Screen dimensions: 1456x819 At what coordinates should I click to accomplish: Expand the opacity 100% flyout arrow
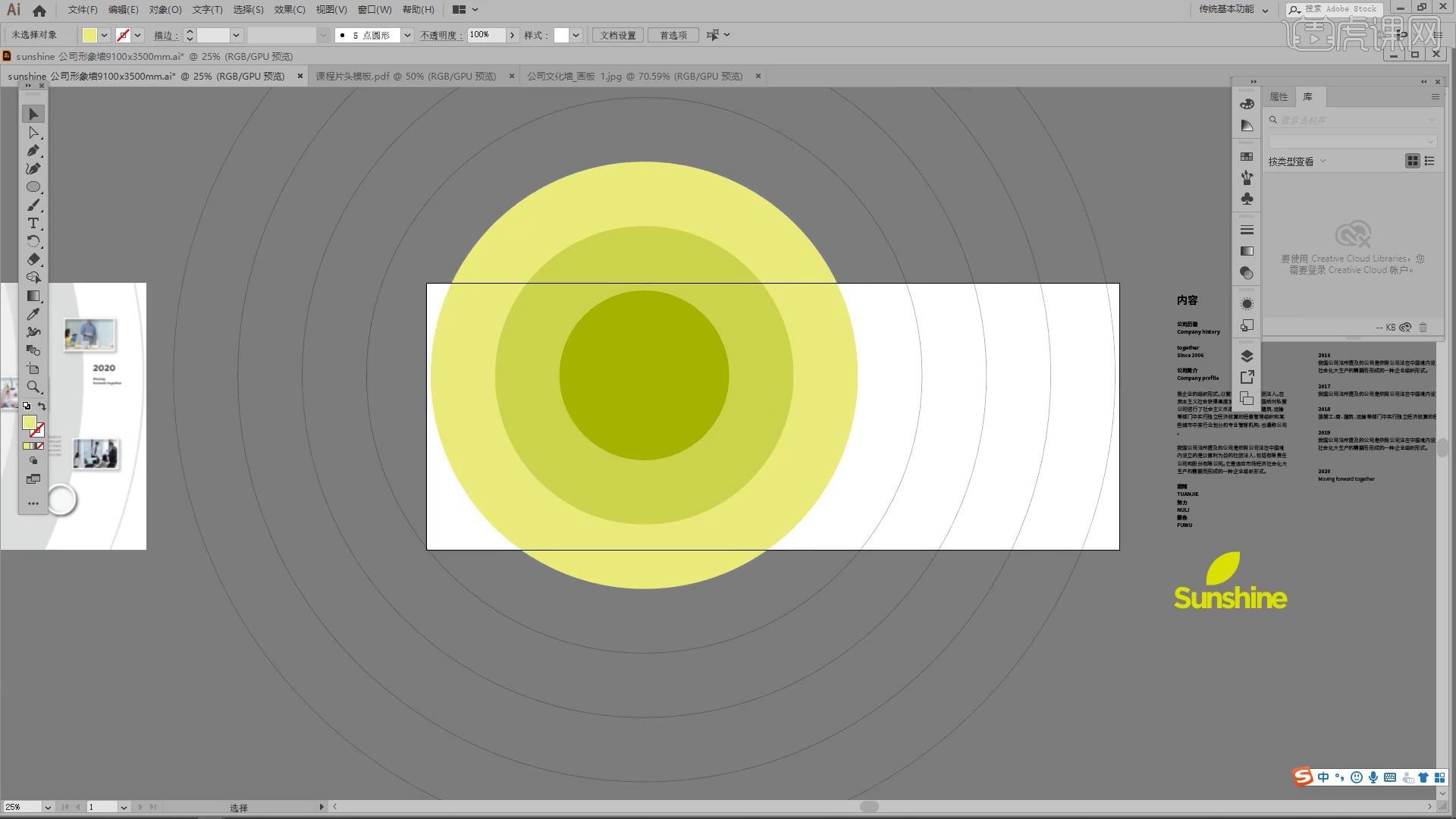coord(513,35)
